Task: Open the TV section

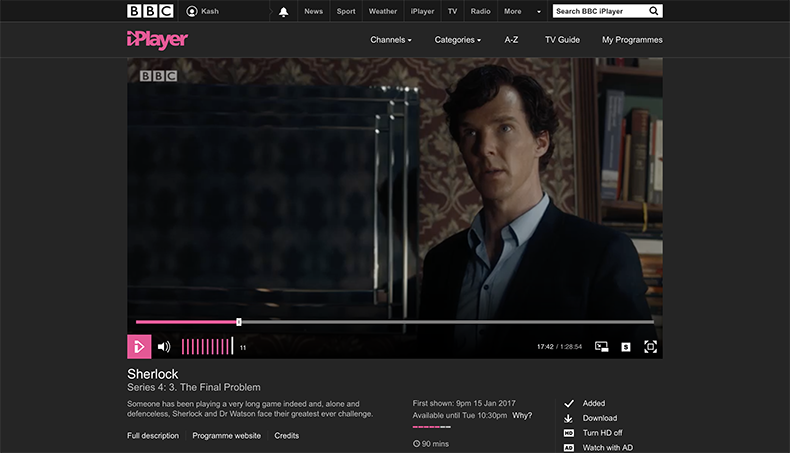Action: coord(452,11)
